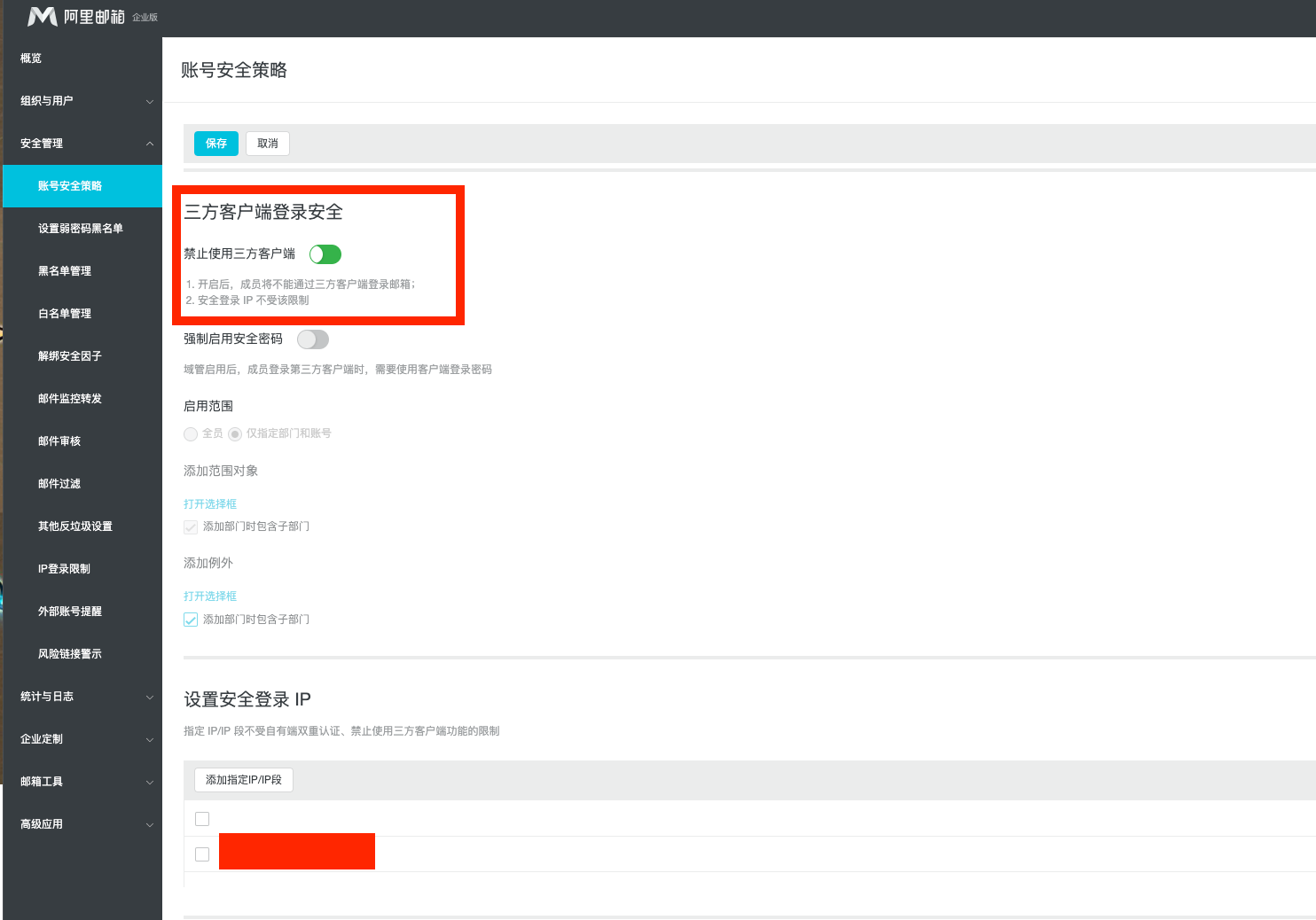Uncheck 添加部门时包含子部门 under 添加例外
The height and width of the screenshot is (920, 1316).
click(x=191, y=620)
